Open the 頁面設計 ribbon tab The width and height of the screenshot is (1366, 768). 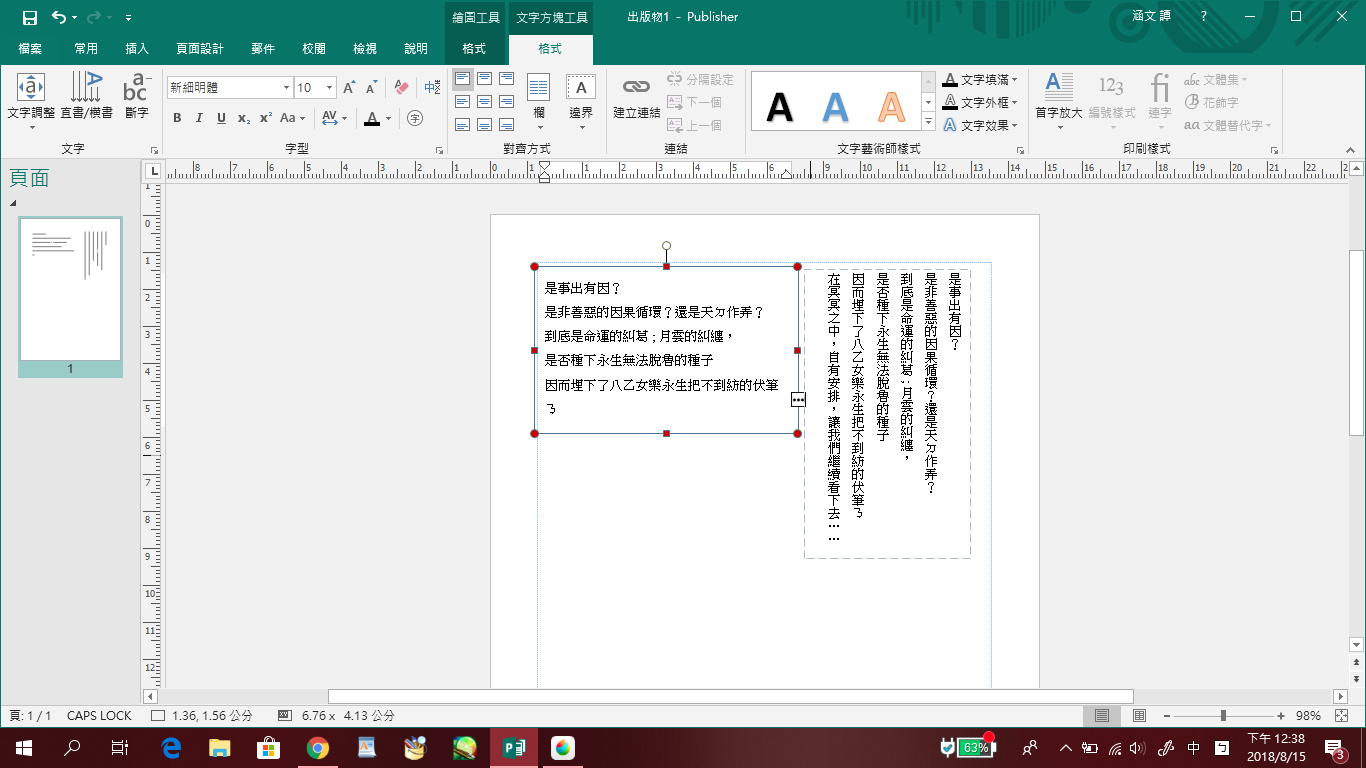tap(200, 49)
